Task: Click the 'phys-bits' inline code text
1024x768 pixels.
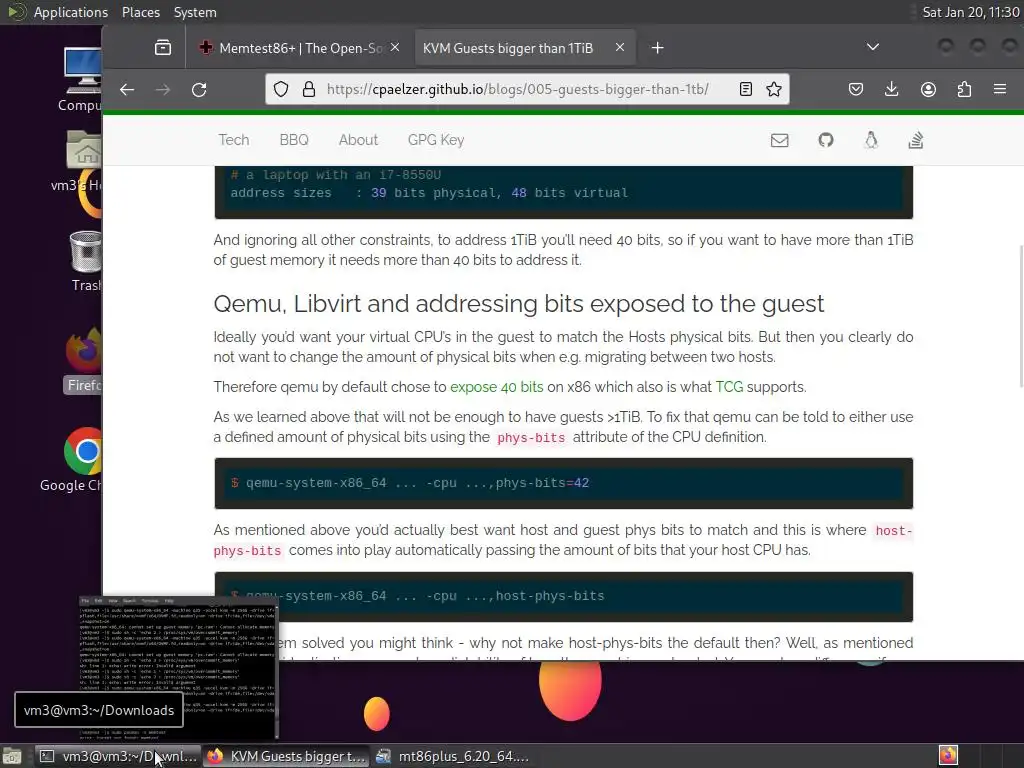Action: (x=531, y=438)
